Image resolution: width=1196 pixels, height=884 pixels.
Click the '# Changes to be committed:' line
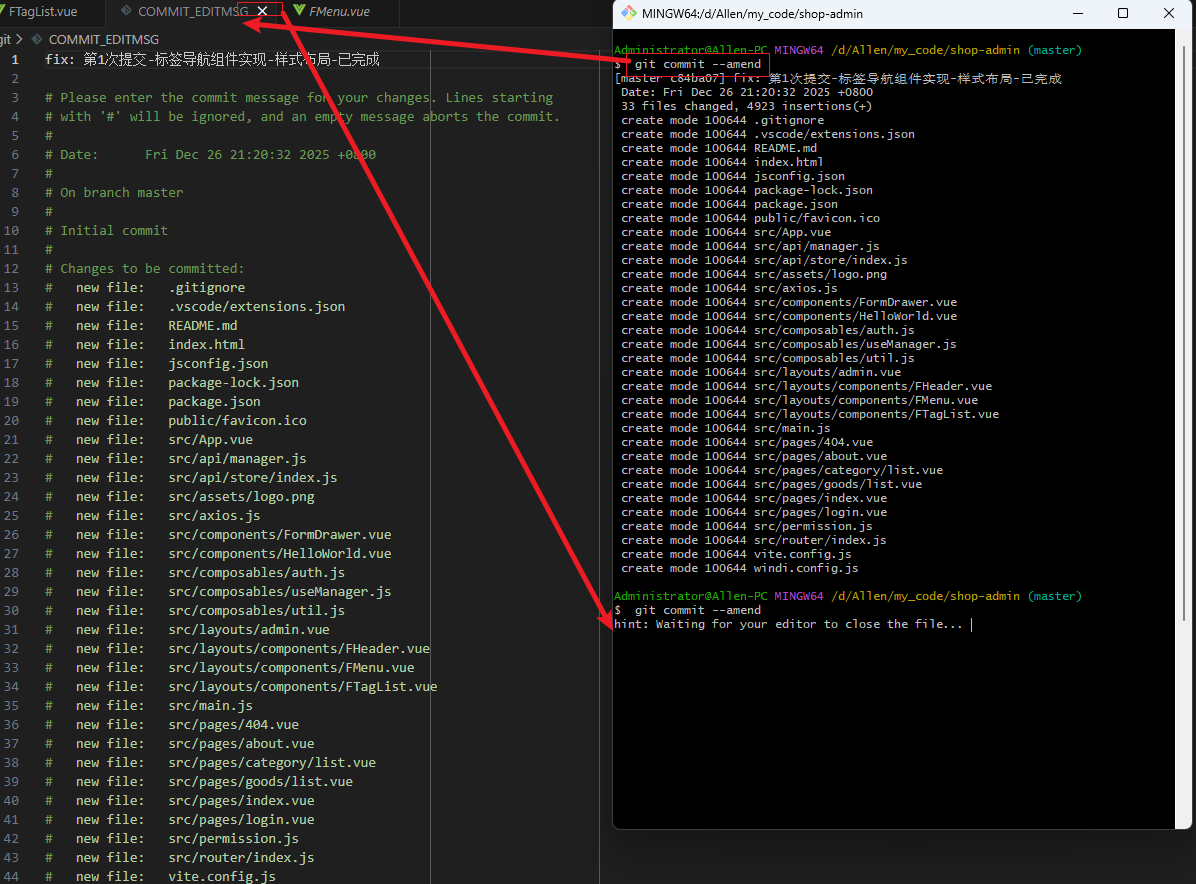click(145, 268)
